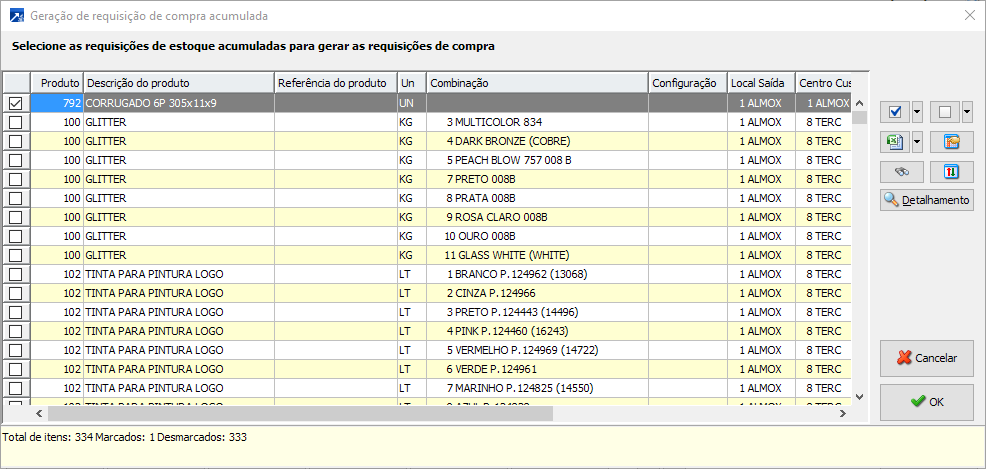This screenshot has width=1000, height=476.
Task: Check the GLITTER 9 ROSA CLARO 008B row
Action: (x=16, y=217)
